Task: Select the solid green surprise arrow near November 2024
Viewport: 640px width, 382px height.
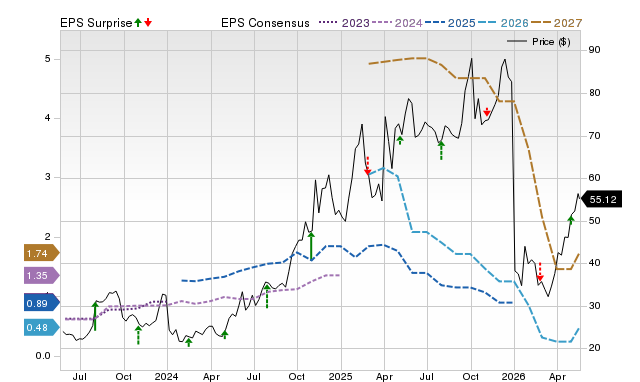Action: 311,247
